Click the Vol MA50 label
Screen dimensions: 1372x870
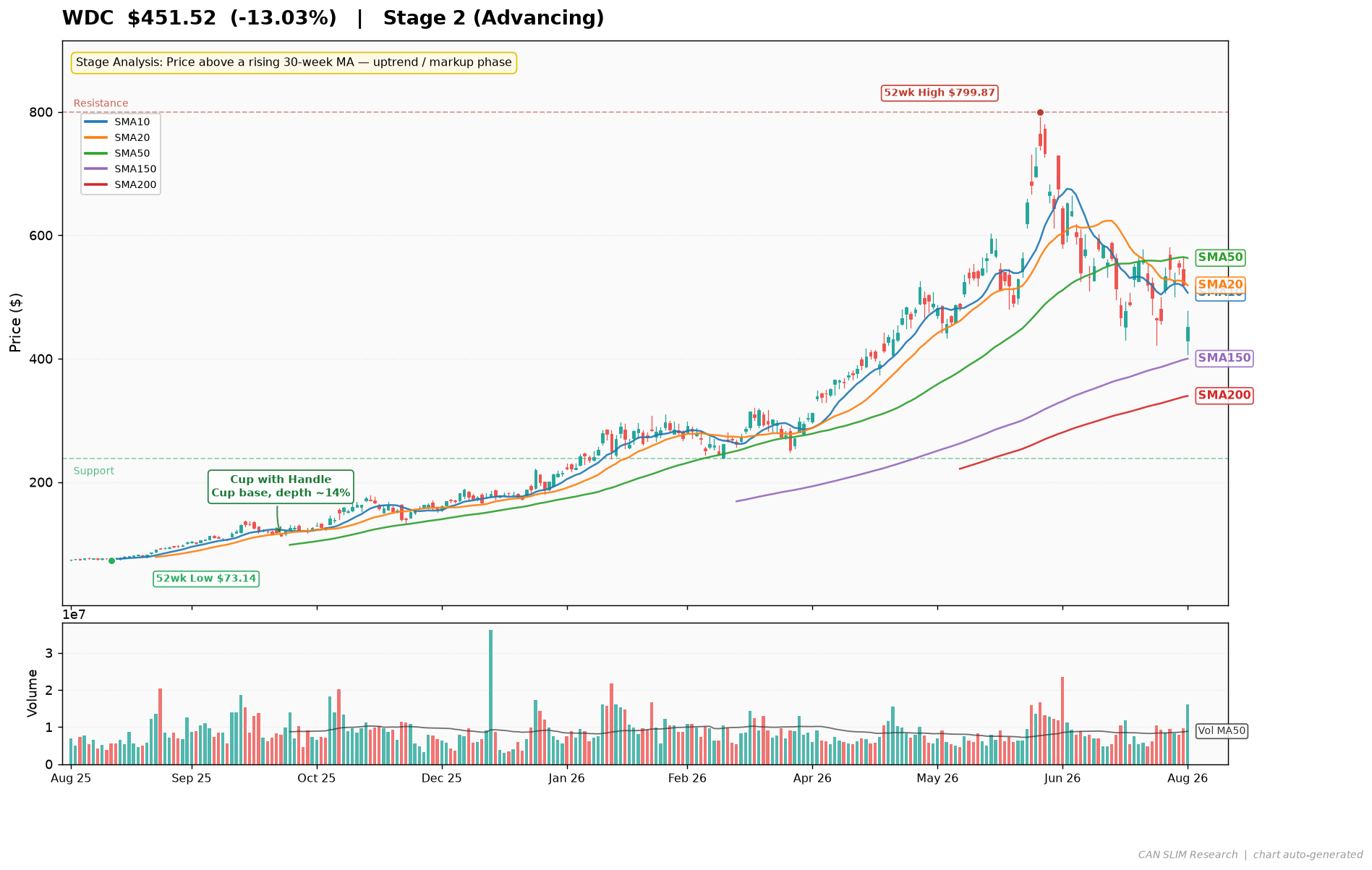click(1222, 731)
